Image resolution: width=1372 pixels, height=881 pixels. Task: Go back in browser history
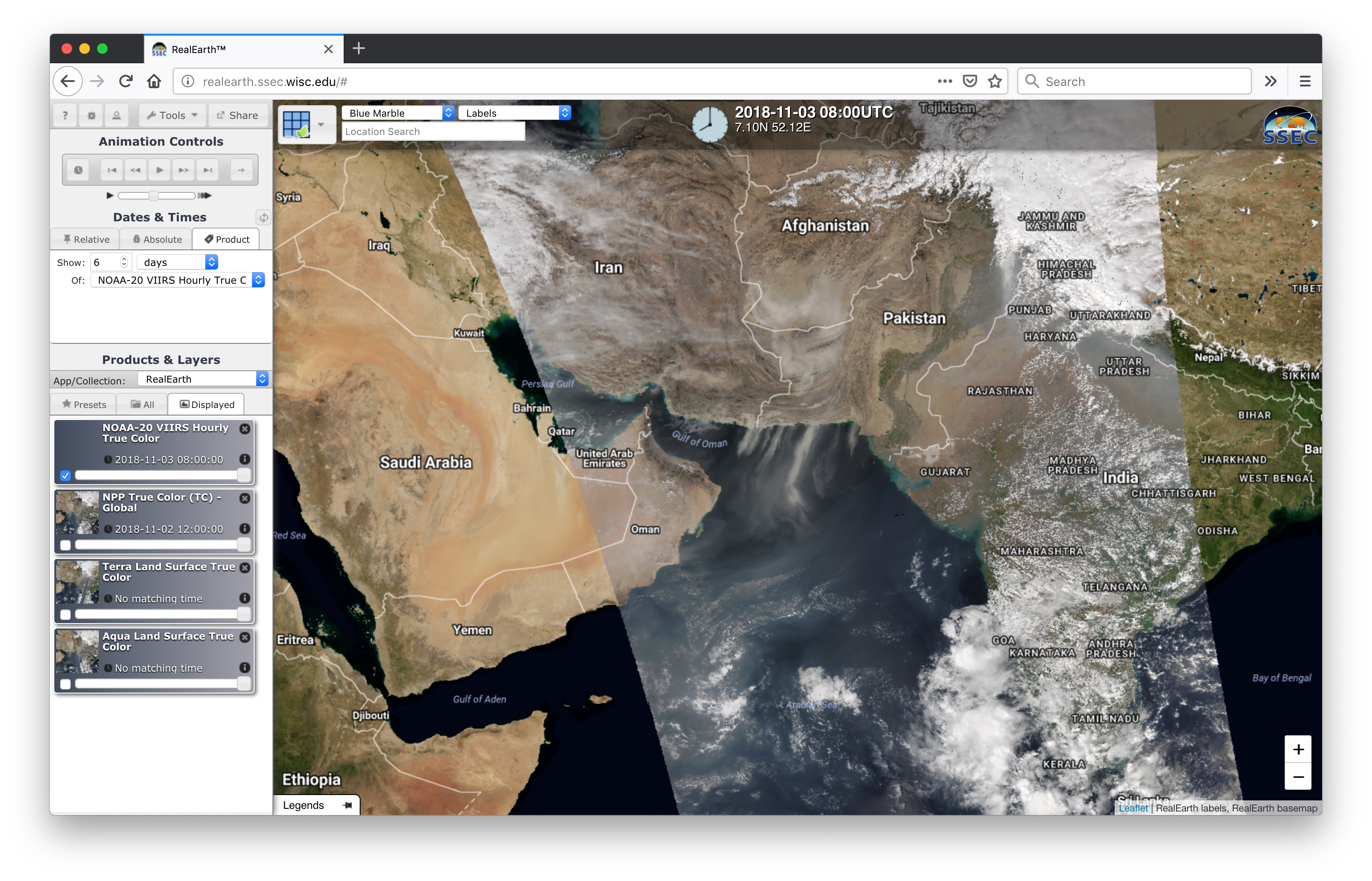point(68,81)
